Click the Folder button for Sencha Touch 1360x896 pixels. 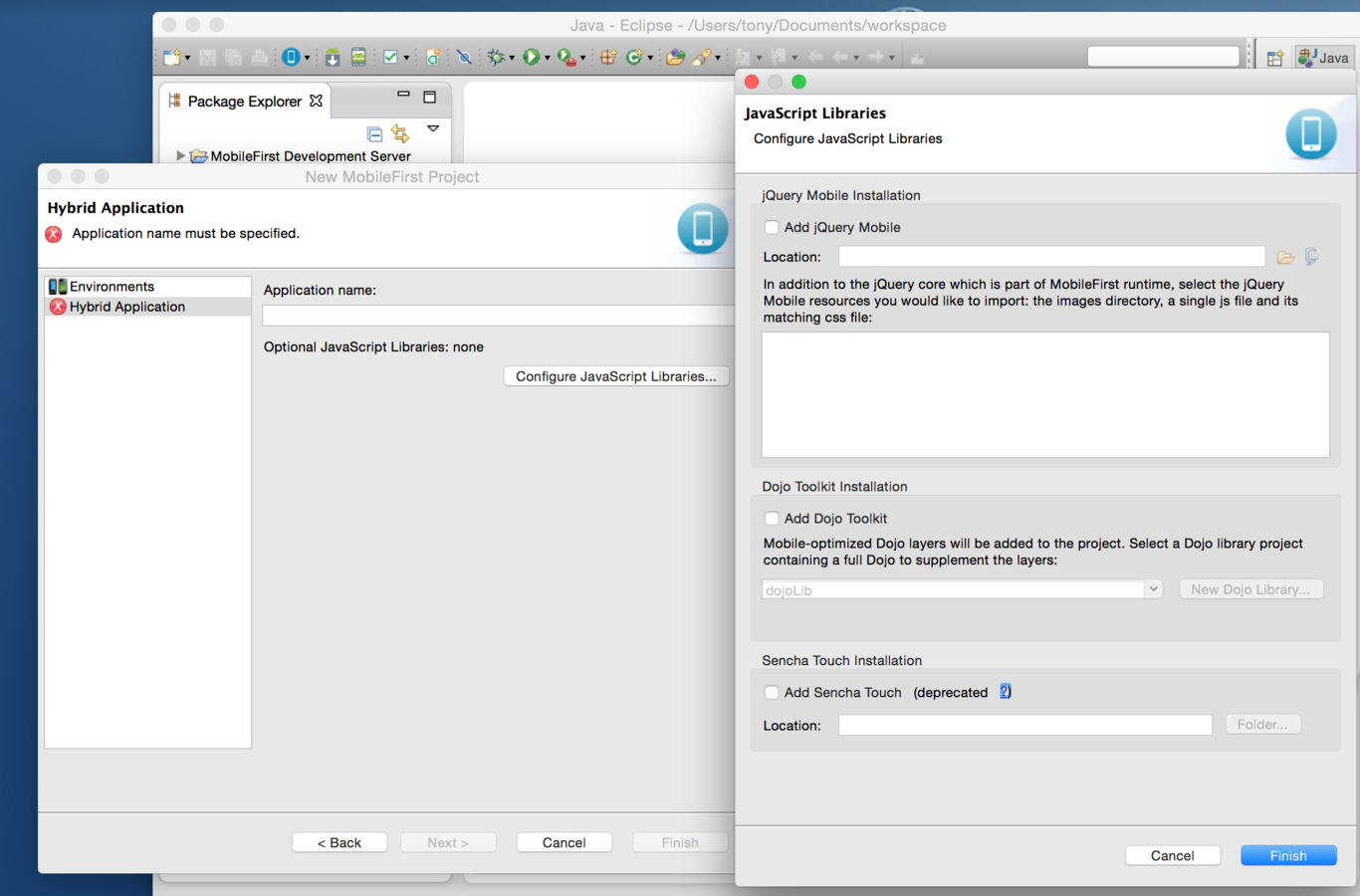tap(1262, 724)
